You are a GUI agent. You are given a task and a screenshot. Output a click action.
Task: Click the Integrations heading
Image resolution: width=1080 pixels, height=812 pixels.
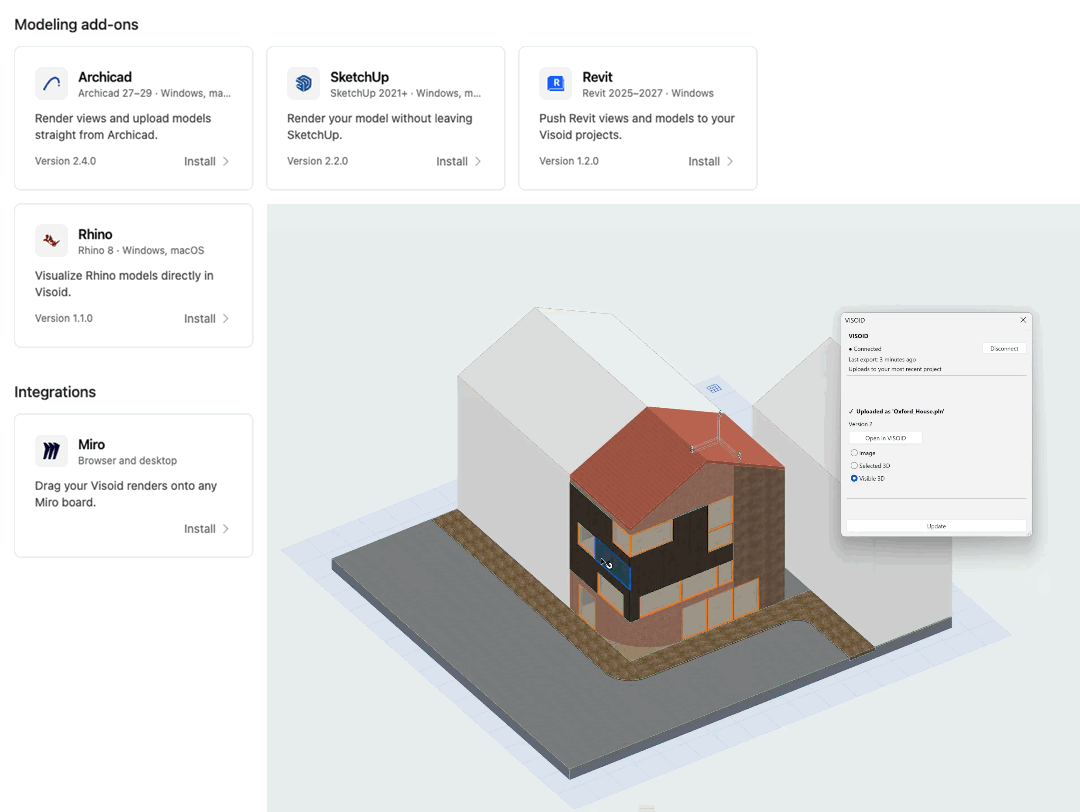[55, 392]
